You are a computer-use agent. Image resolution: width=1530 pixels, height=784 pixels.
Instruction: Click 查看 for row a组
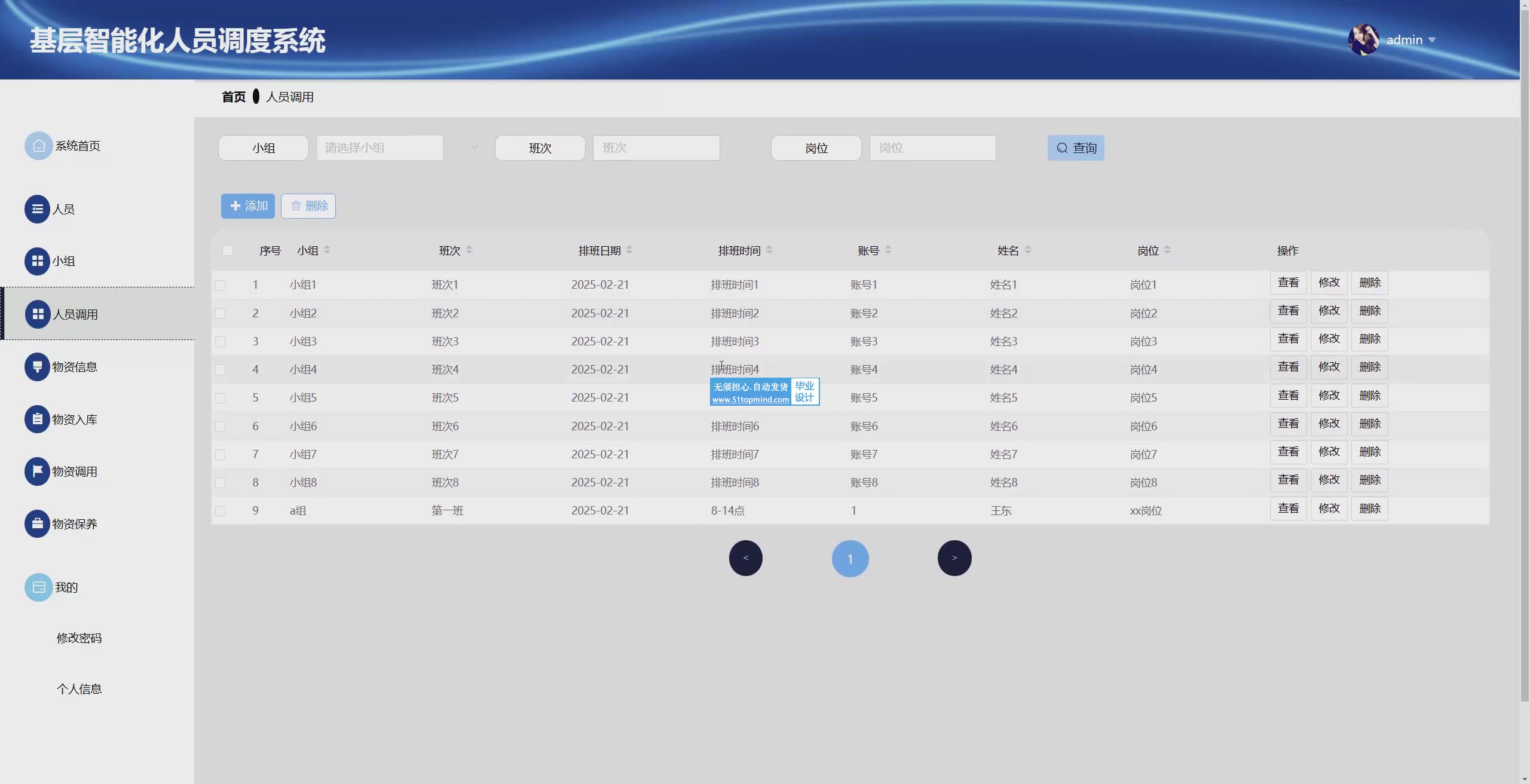(x=1289, y=509)
